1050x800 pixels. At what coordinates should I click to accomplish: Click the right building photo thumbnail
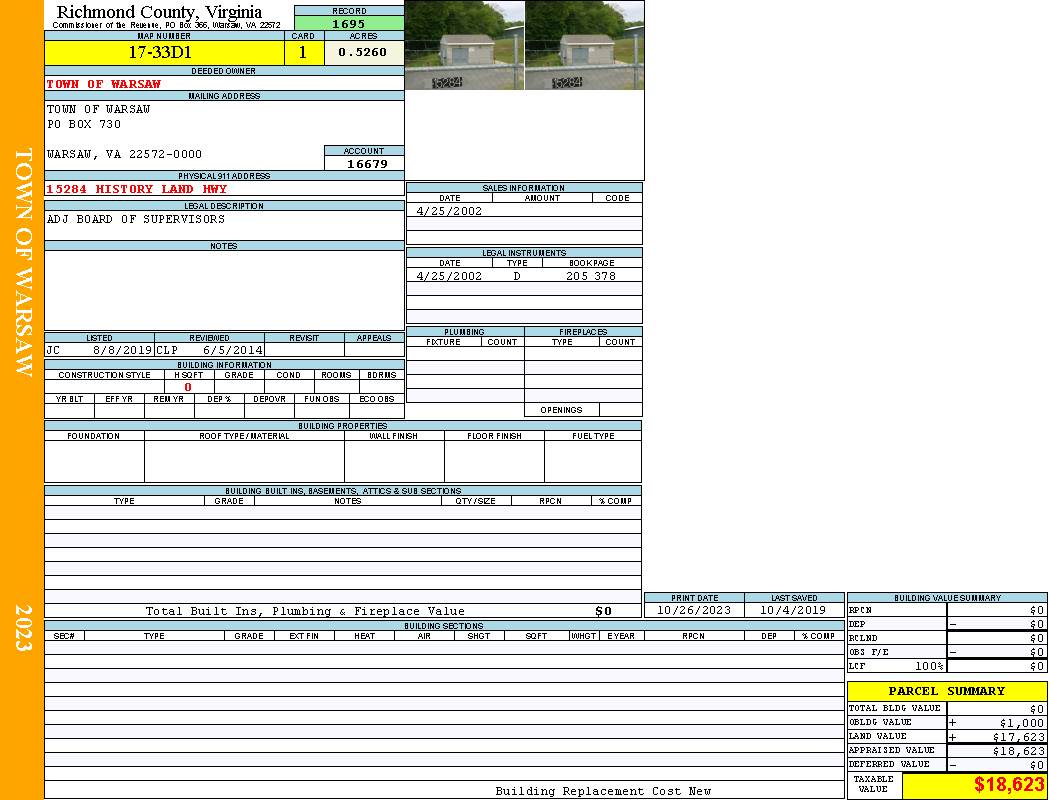(584, 46)
